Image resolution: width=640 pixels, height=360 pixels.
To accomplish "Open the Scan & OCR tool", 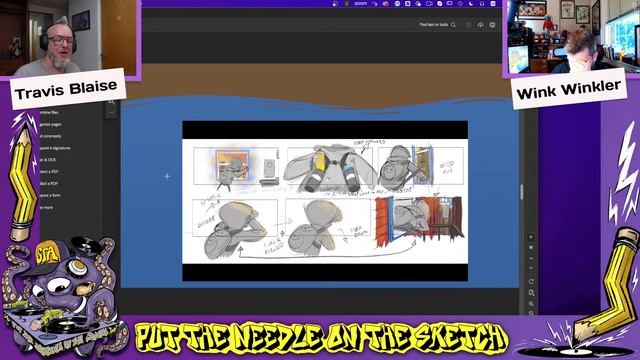I will [x=48, y=160].
